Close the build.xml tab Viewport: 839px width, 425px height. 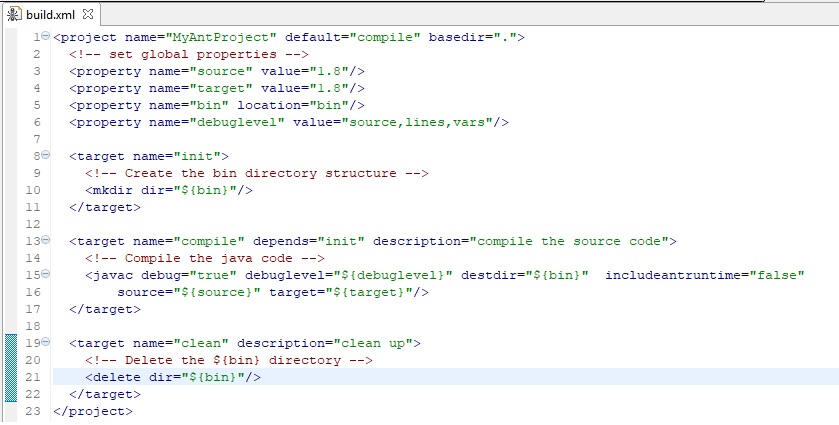(88, 14)
